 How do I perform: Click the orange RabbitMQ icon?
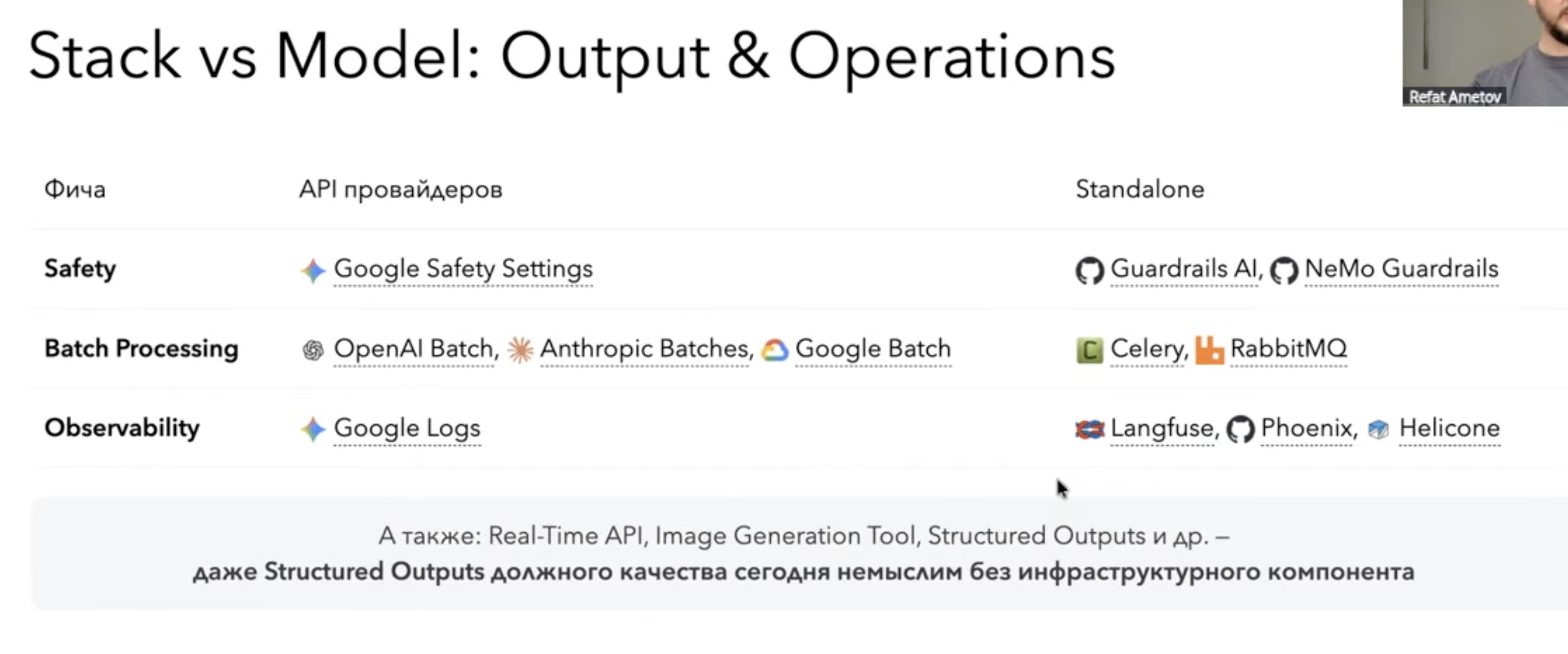(x=1209, y=350)
